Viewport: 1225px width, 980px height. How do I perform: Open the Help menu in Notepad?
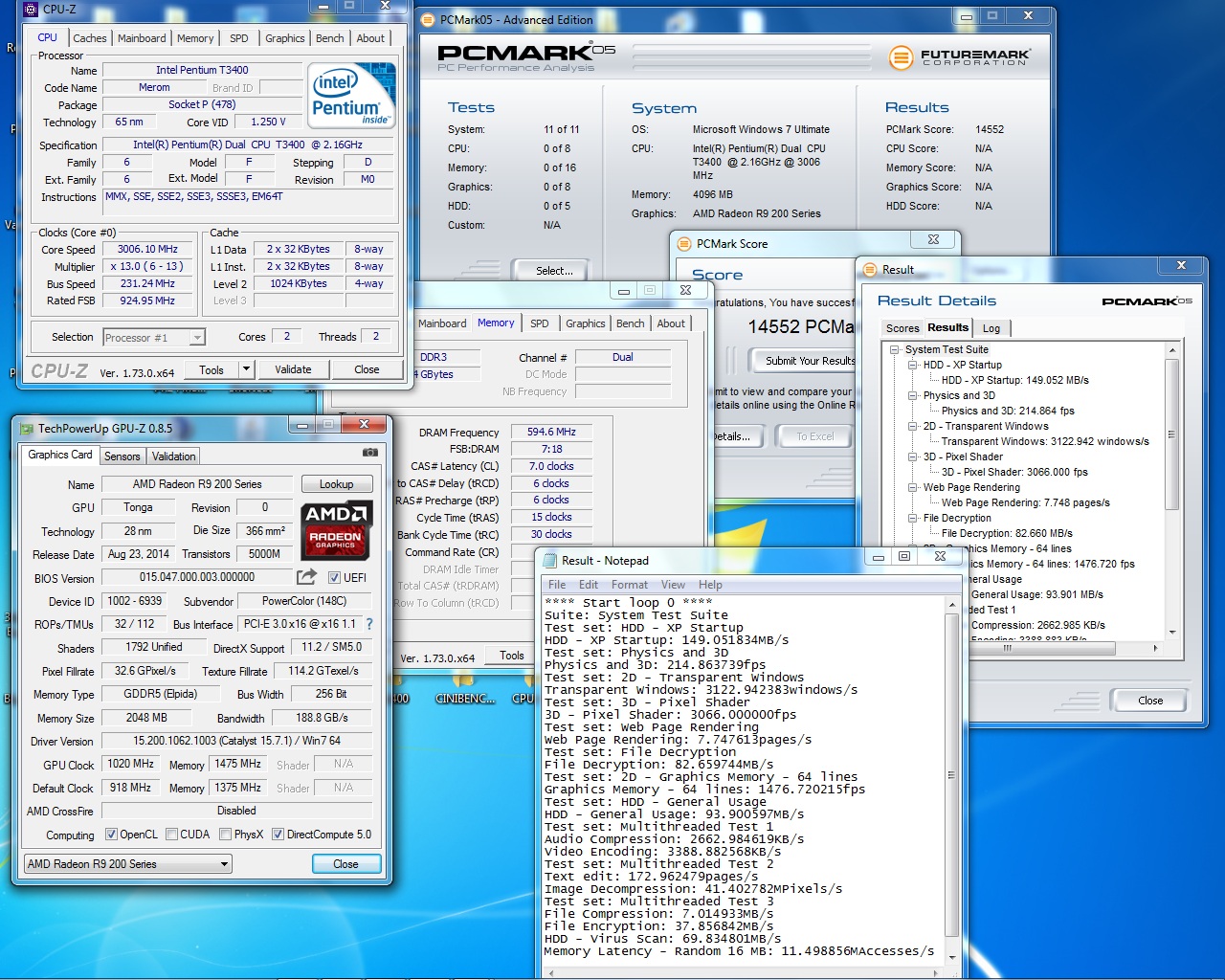710,585
